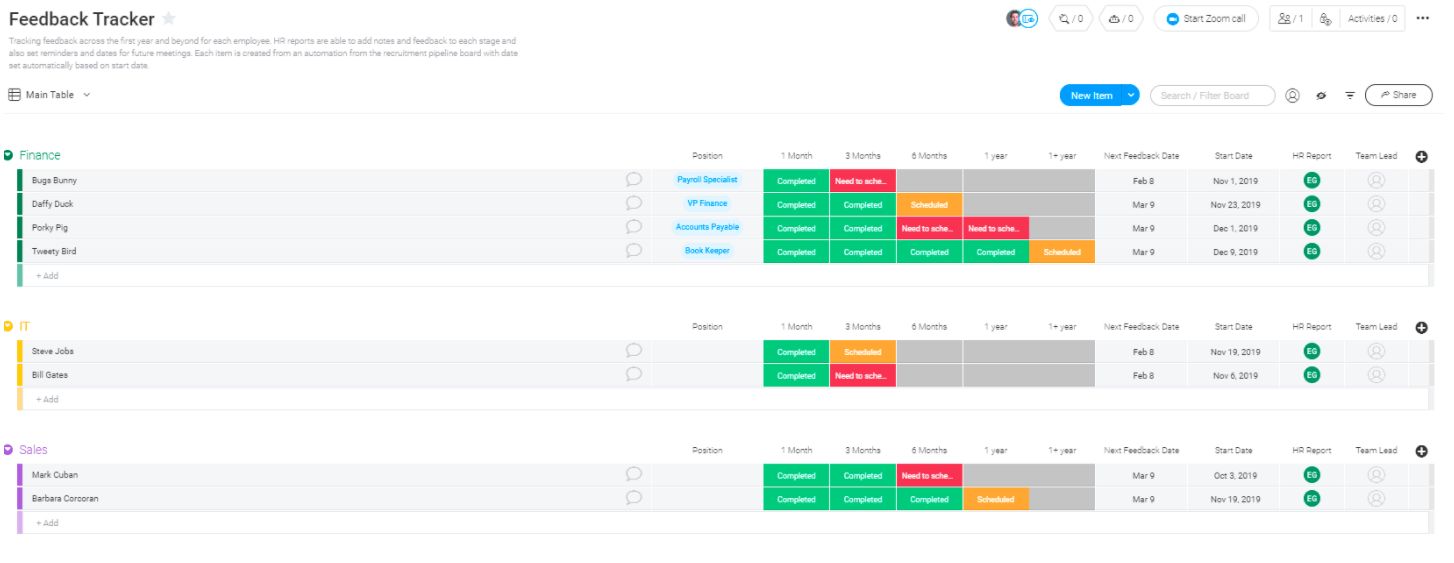This screenshot has width=1454, height=563.
Task: Open Bugs Bunny Payroll Specialist position tag
Action: (x=707, y=180)
